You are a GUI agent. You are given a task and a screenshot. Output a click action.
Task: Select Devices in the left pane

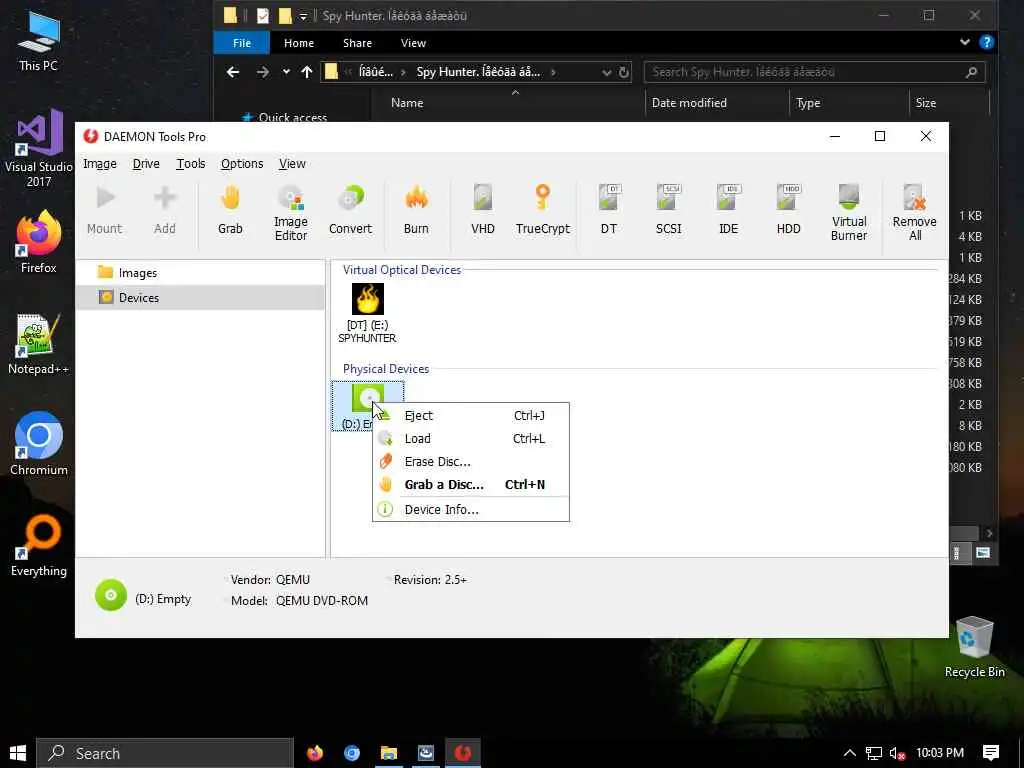pyautogui.click(x=200, y=298)
